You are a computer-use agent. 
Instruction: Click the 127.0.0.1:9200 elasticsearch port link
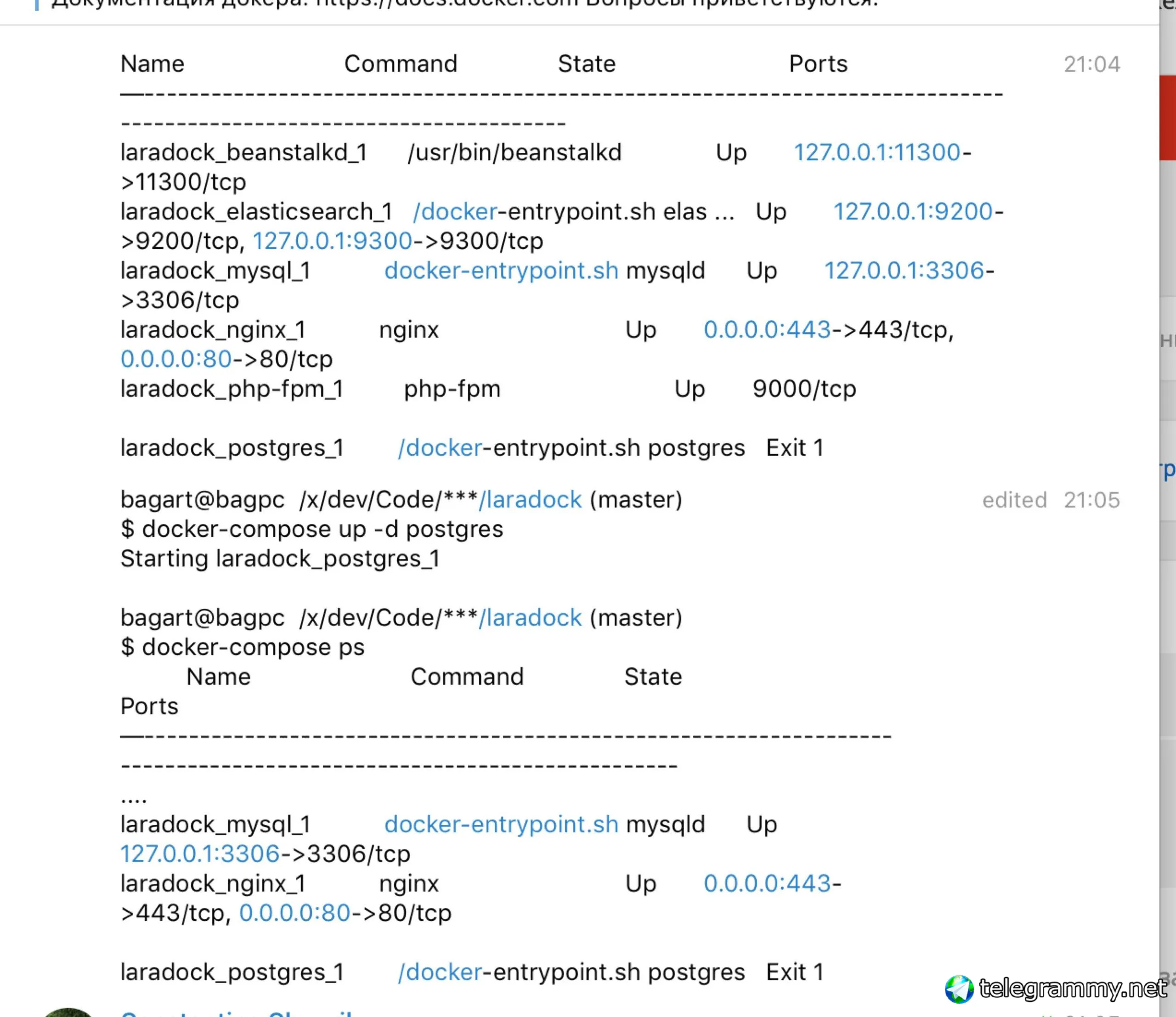[x=912, y=211]
